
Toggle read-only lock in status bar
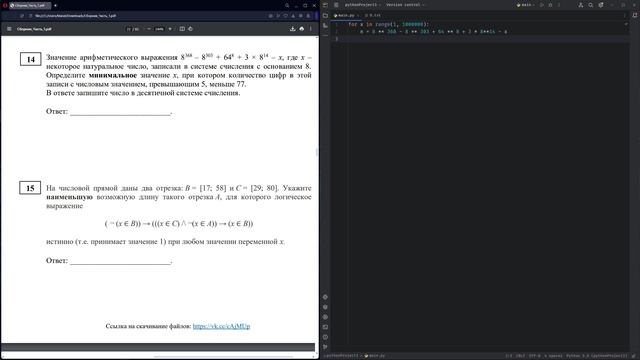click(634, 356)
